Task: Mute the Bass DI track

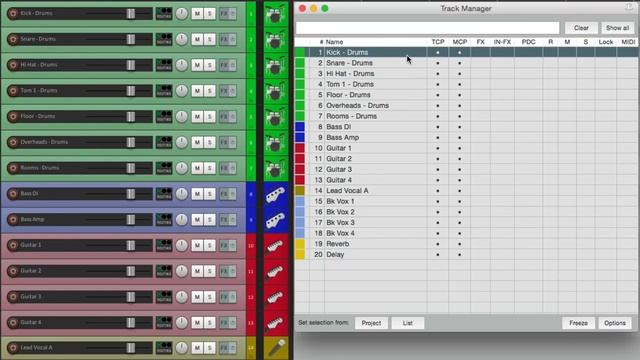Action: tap(197, 194)
